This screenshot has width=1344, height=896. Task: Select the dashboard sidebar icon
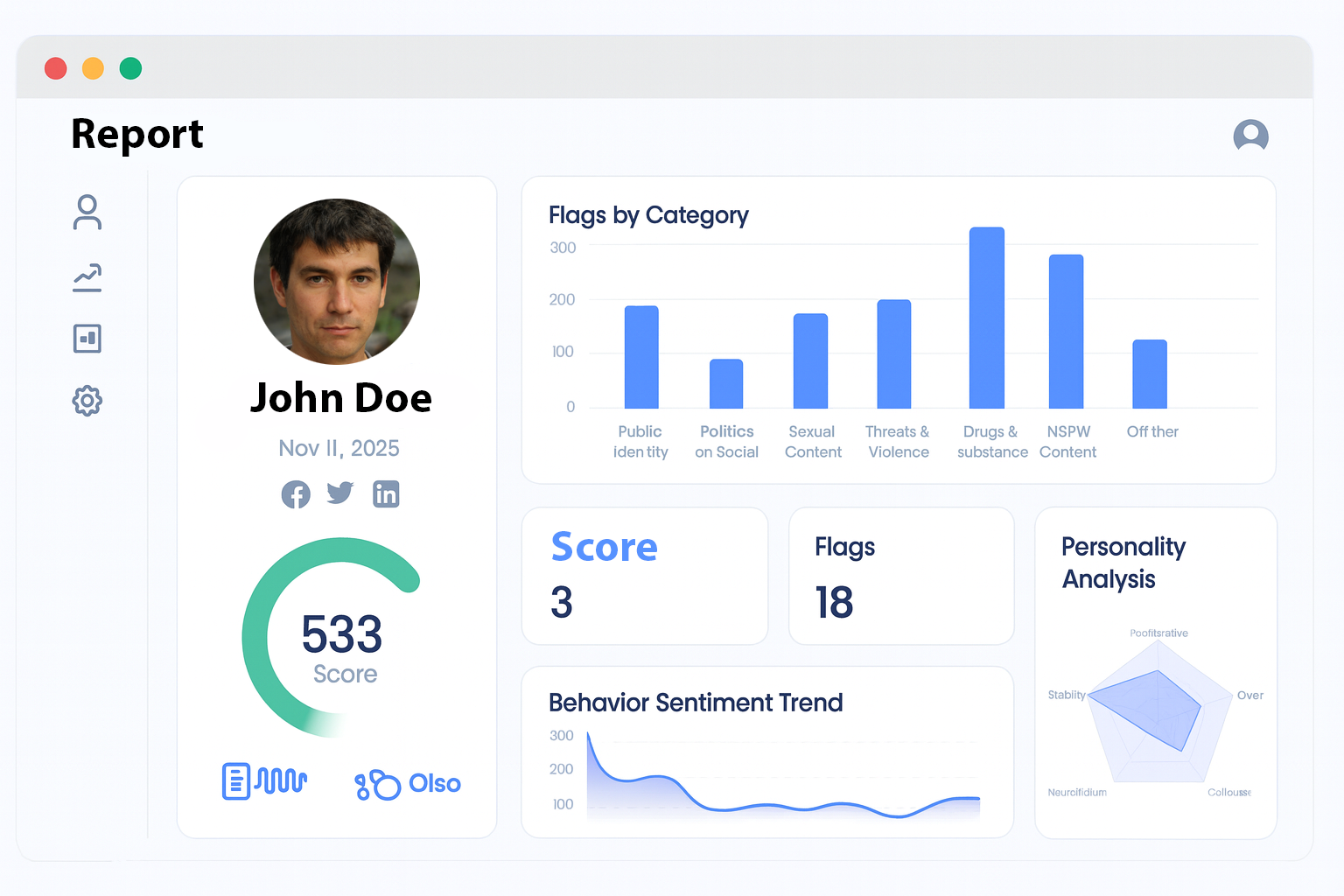87,339
